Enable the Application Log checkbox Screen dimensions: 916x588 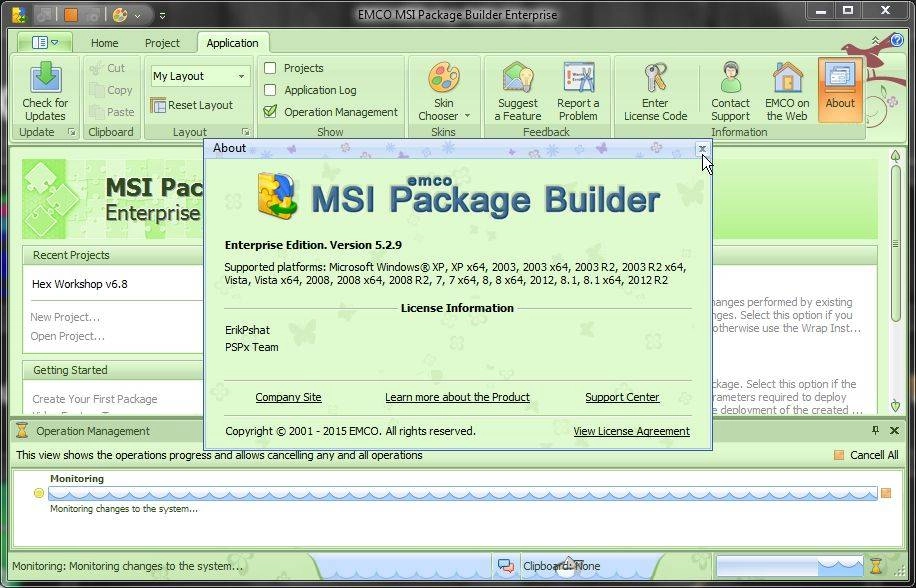270,90
